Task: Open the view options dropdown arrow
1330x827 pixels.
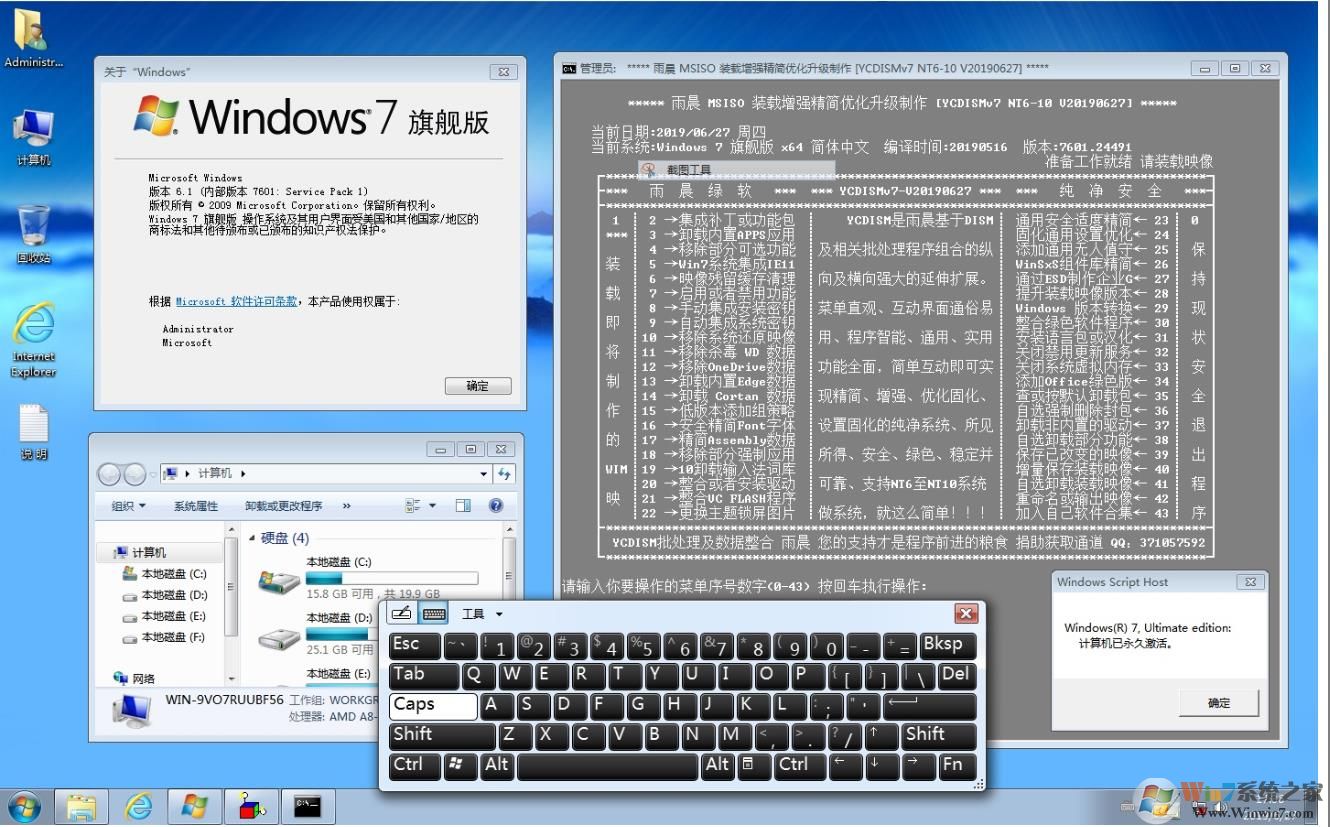Action: coord(433,506)
